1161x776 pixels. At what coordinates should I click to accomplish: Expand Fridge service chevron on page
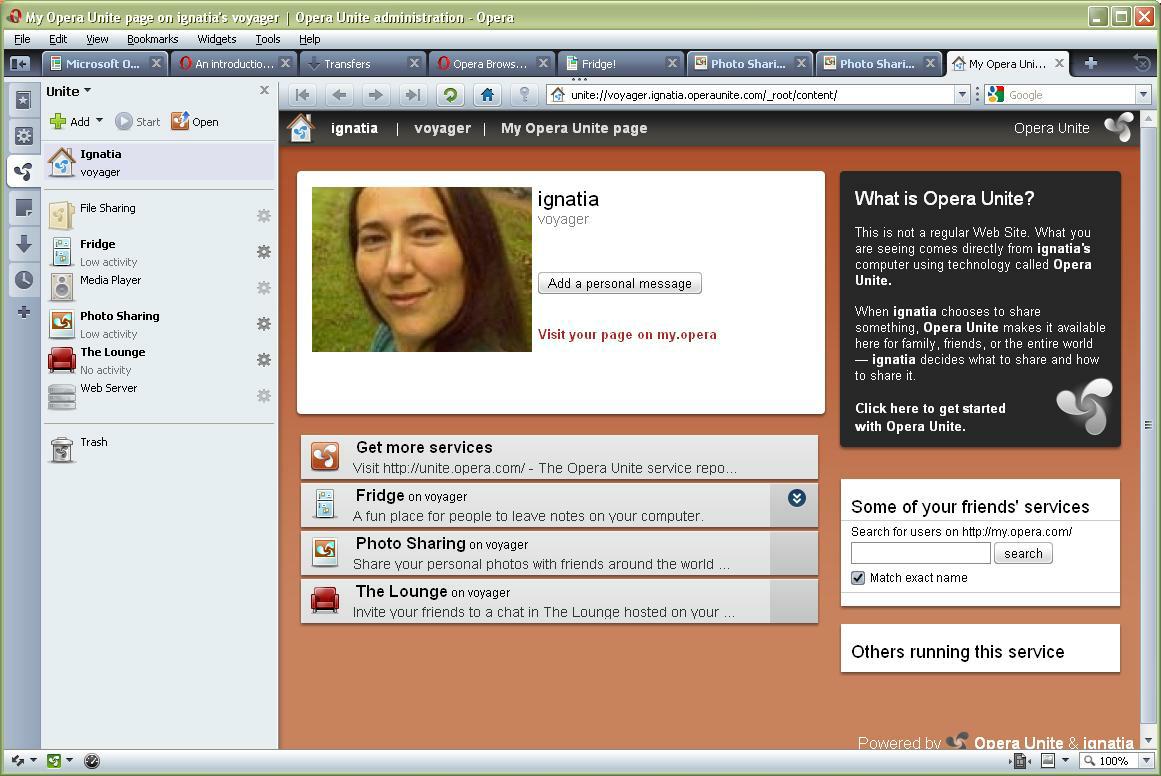pos(797,498)
